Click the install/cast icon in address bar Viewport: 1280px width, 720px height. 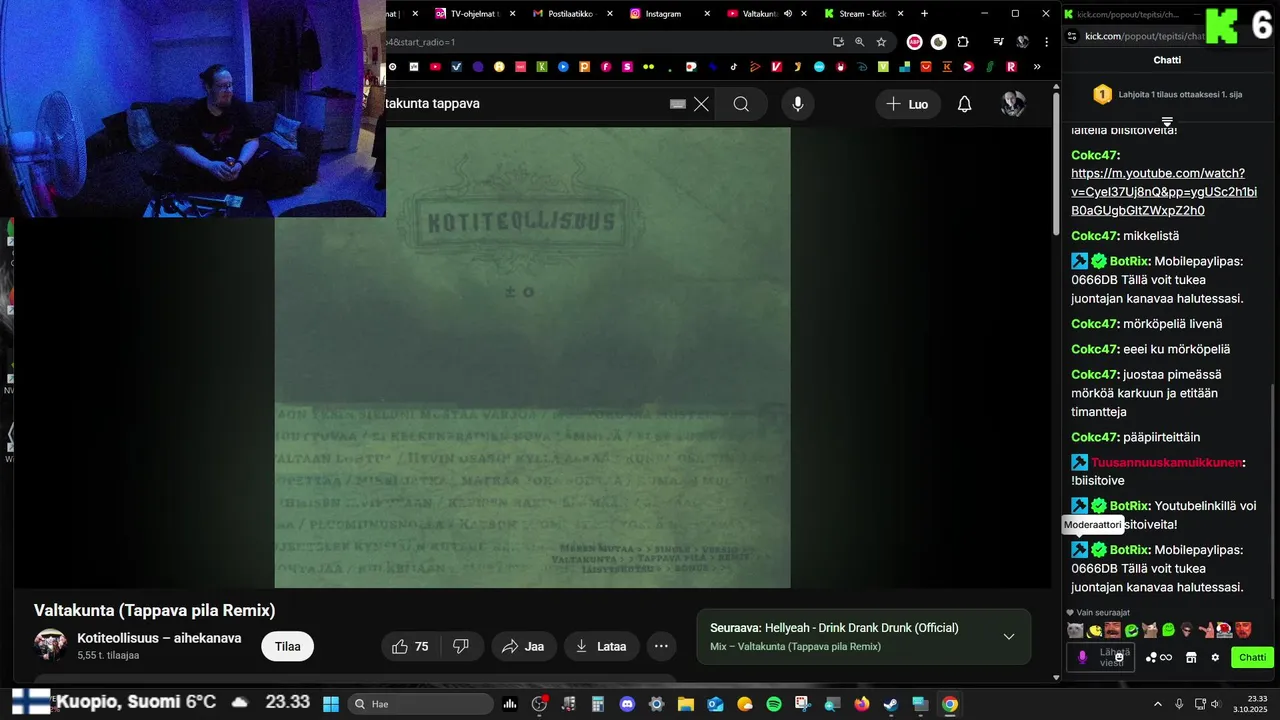838,42
